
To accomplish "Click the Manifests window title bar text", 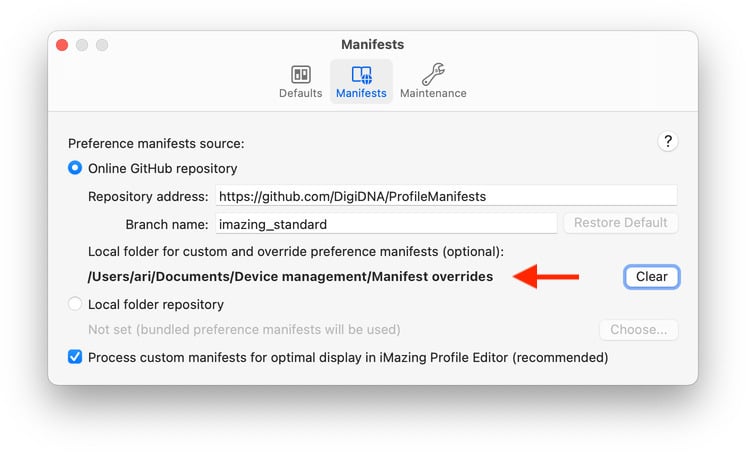I will click(x=372, y=45).
